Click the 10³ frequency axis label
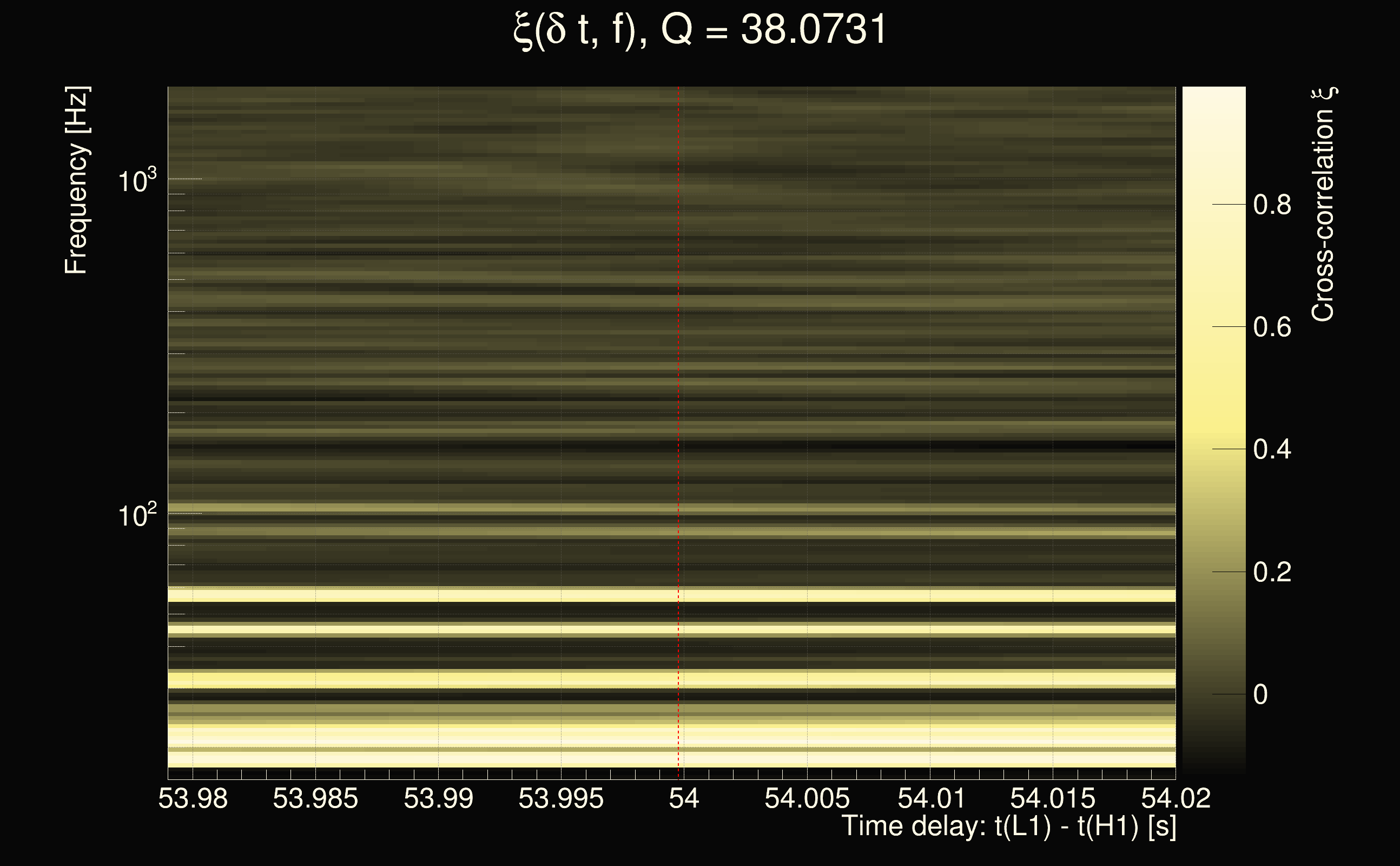The image size is (1400, 866). [x=137, y=181]
